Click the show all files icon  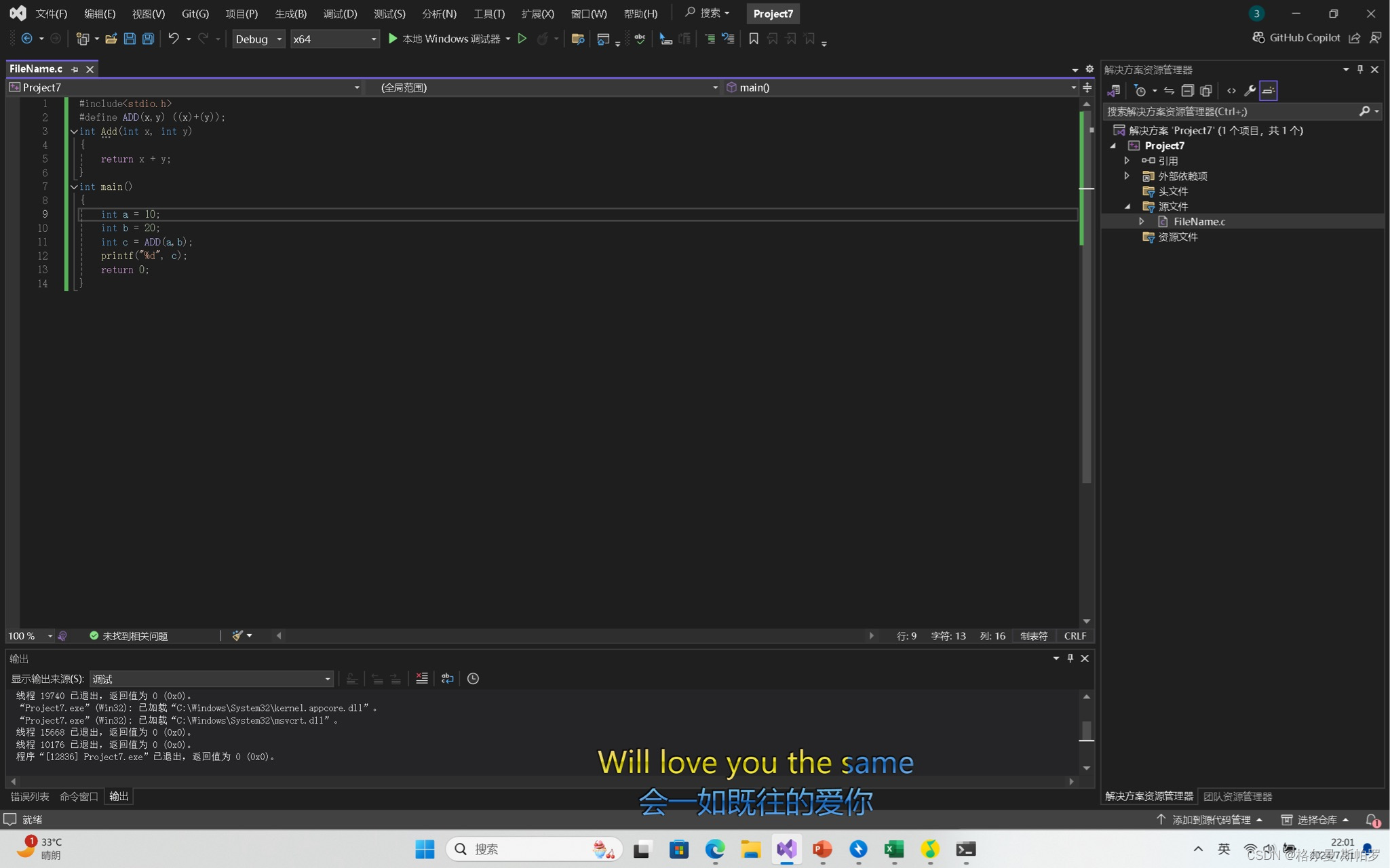(1205, 90)
